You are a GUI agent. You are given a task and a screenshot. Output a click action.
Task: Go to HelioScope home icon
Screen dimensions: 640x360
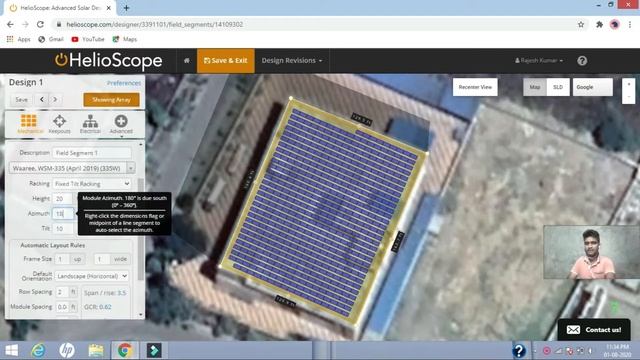tap(187, 60)
